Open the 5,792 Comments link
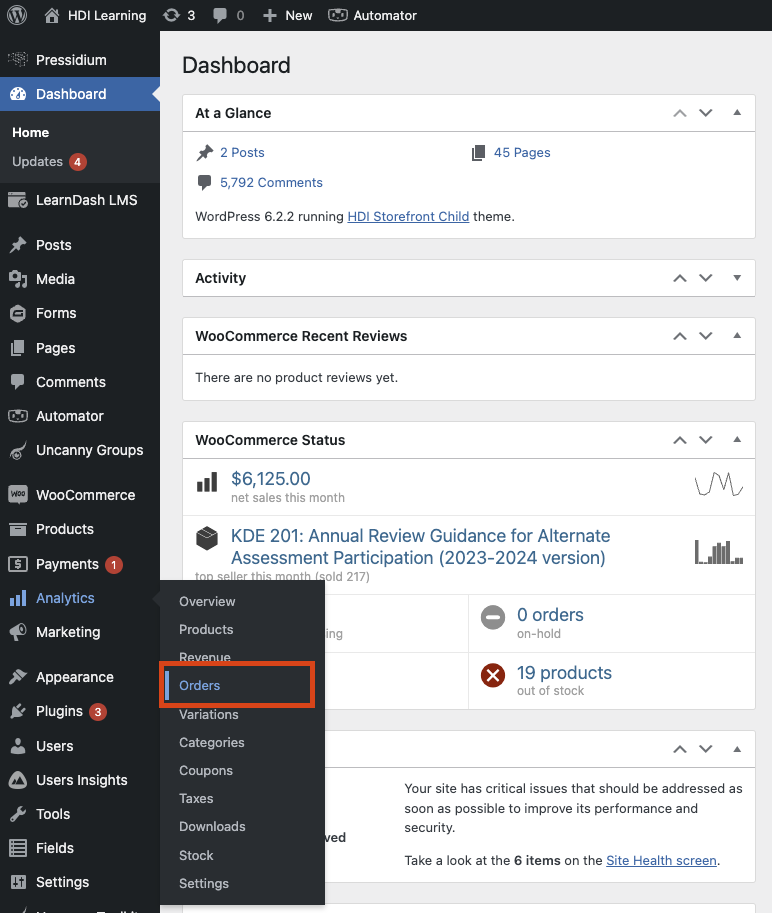Screen dimensions: 772x913 point(271,182)
